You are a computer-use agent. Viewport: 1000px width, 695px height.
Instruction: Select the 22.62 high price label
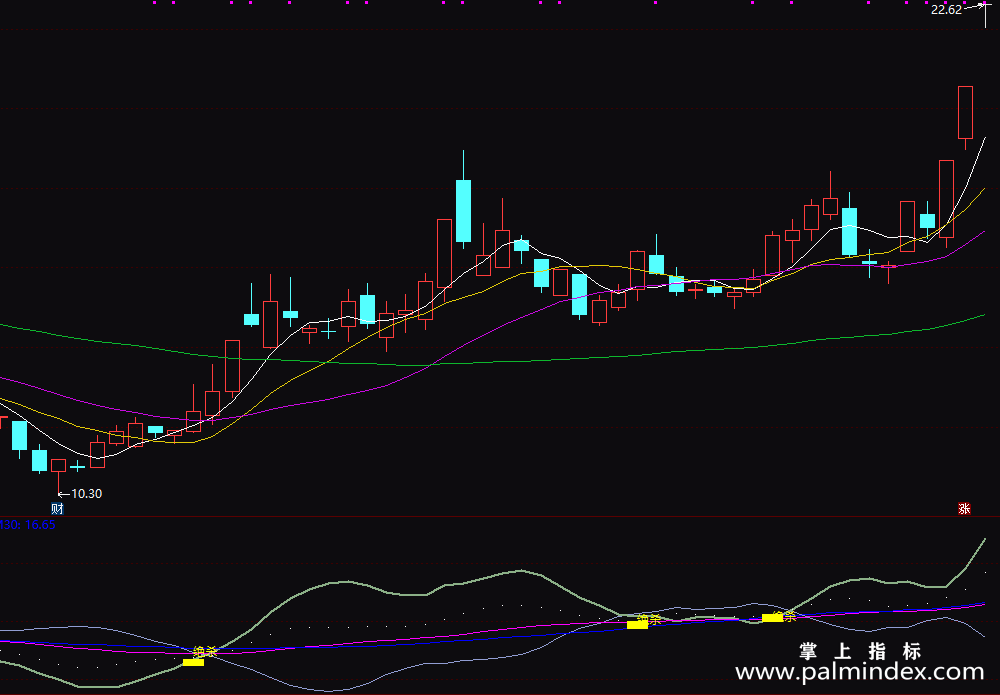tap(946, 10)
